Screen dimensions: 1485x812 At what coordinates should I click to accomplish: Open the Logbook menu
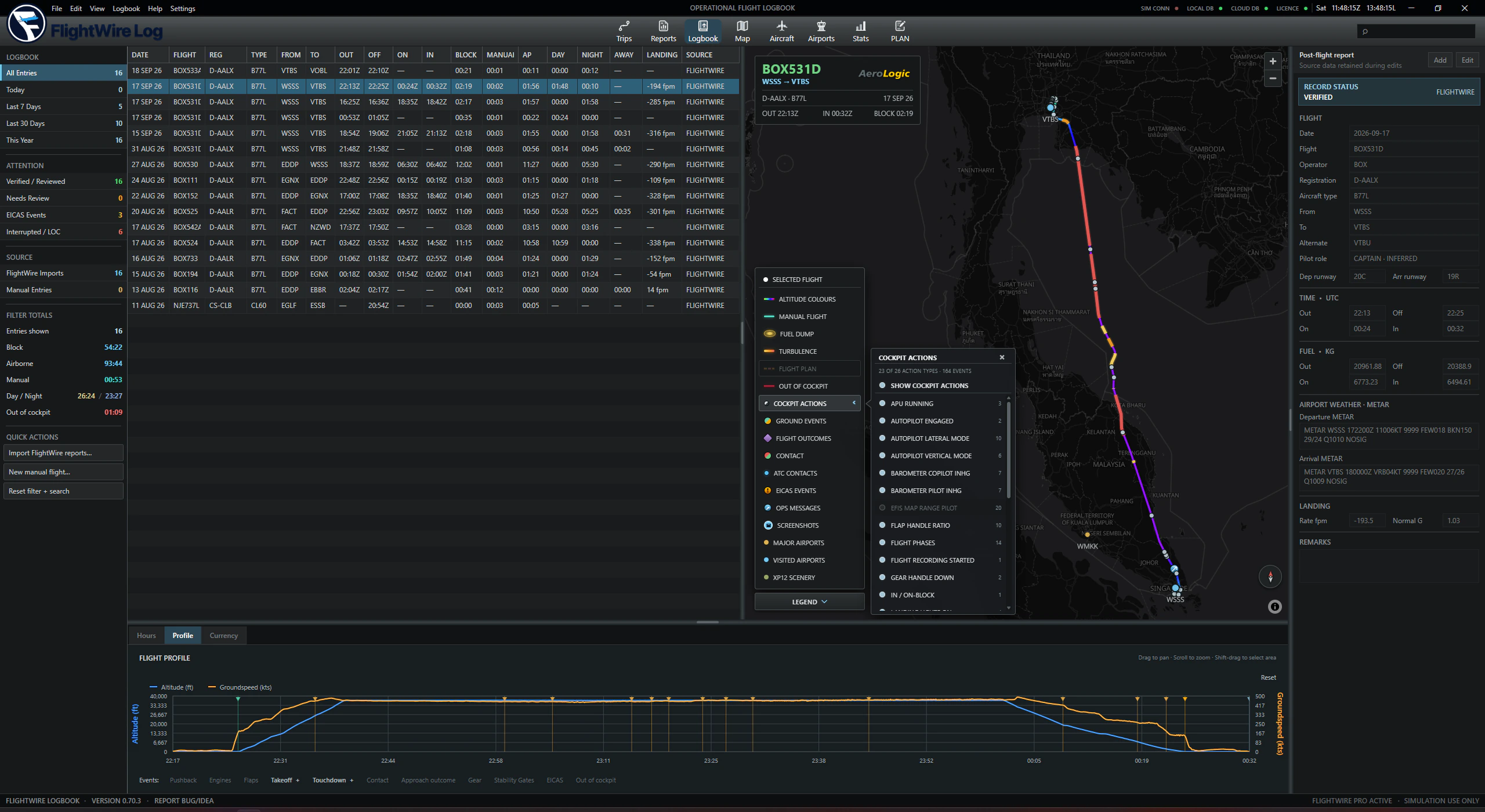(x=126, y=8)
